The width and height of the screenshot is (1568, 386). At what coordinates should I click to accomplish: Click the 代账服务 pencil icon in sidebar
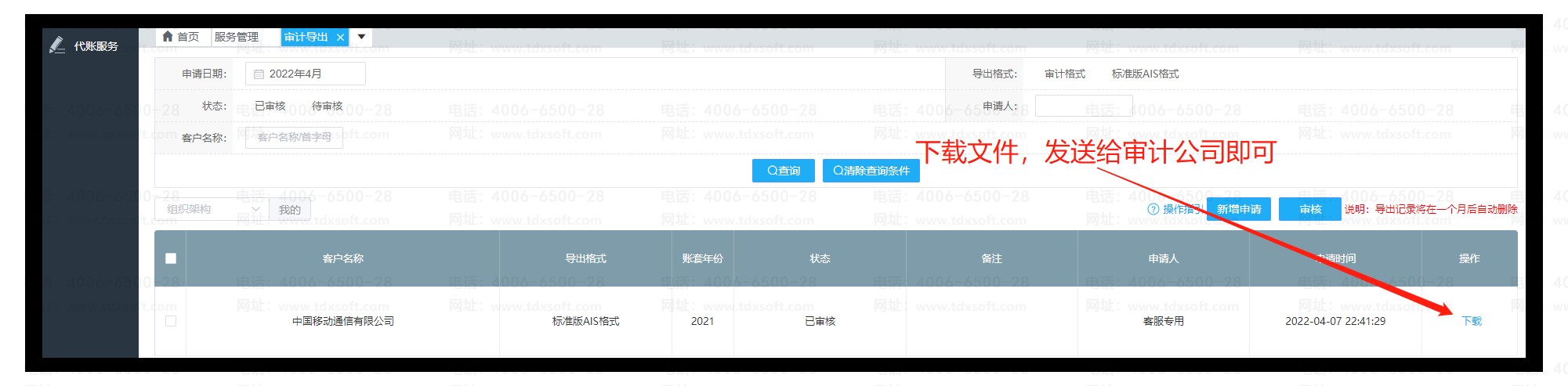point(56,45)
